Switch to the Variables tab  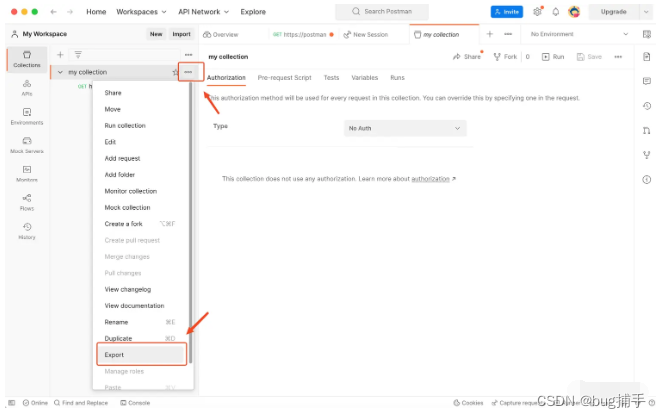tap(365, 78)
